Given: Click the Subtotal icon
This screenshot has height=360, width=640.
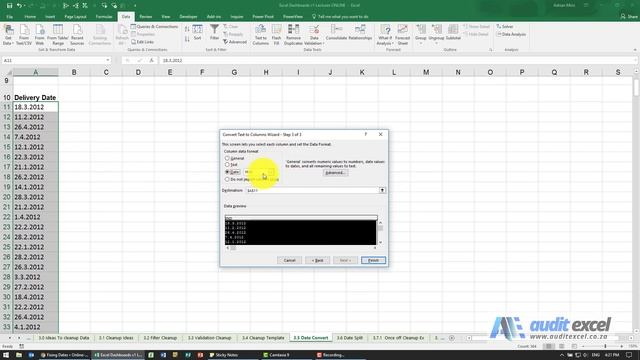Looking at the screenshot, I should pyautogui.click(x=453, y=32).
